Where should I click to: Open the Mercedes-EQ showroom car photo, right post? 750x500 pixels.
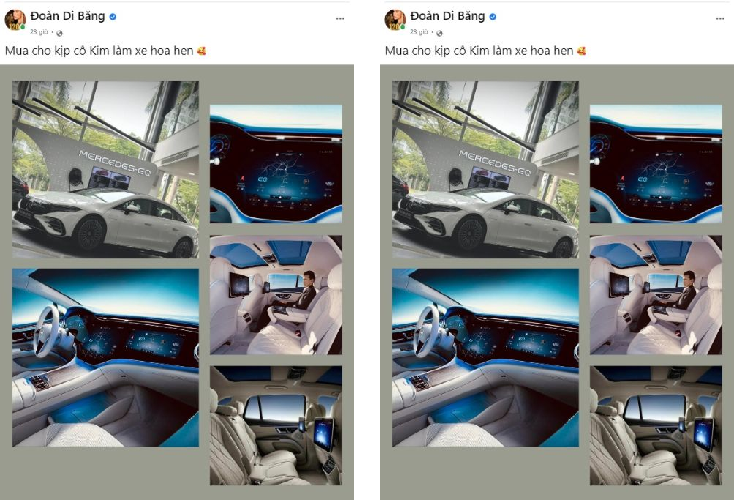(485, 169)
